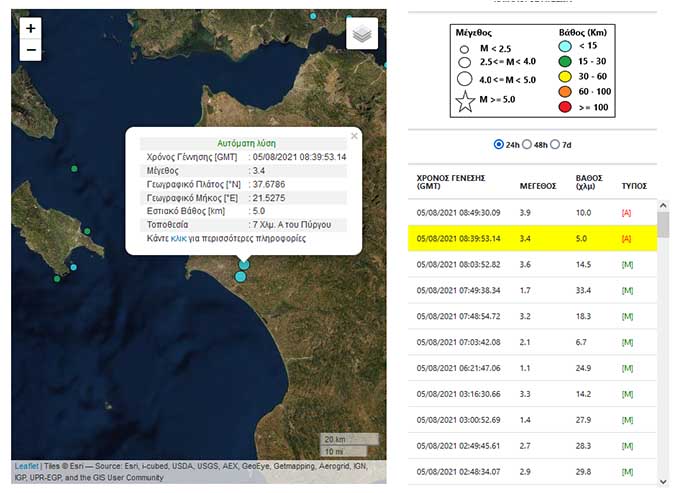Click the green marker in the open sea west

pos(74,169)
